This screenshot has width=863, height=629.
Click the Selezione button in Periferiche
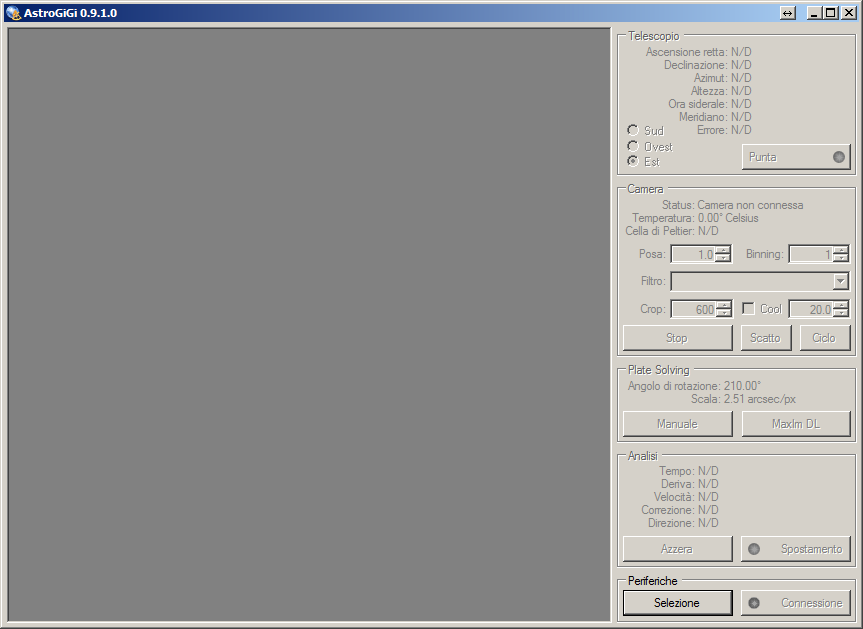click(677, 603)
